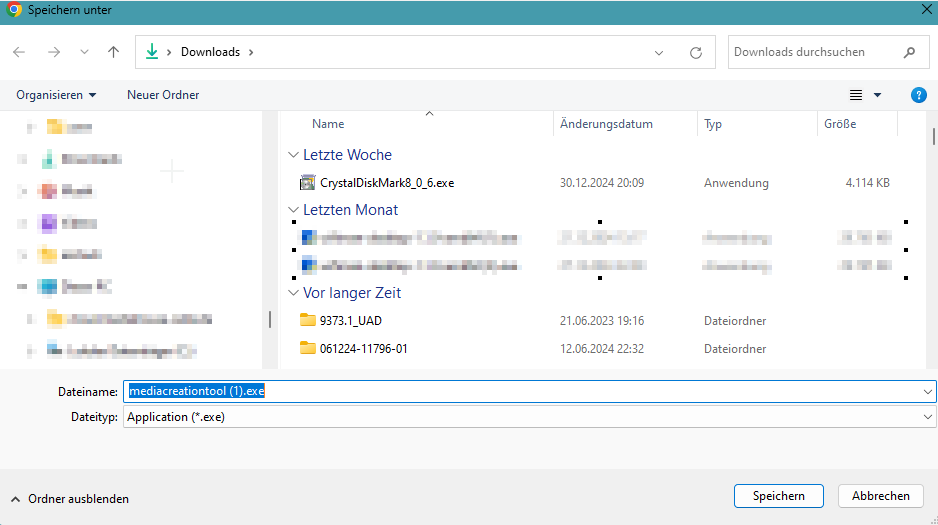Click the 061224-11796-01 folder icon
The width and height of the screenshot is (938, 525).
coord(307,348)
